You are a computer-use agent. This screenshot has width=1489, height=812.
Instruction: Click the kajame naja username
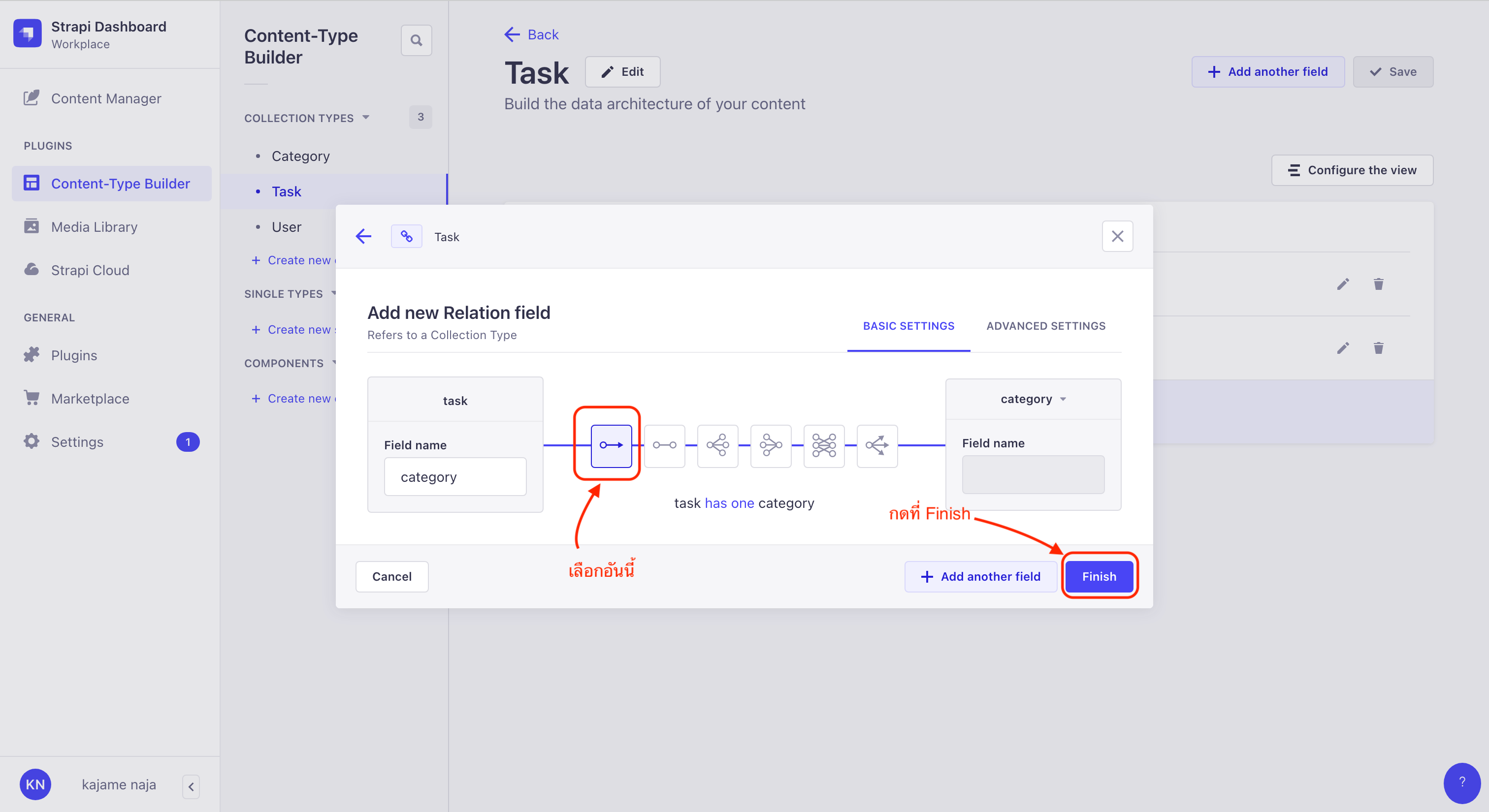click(x=119, y=785)
